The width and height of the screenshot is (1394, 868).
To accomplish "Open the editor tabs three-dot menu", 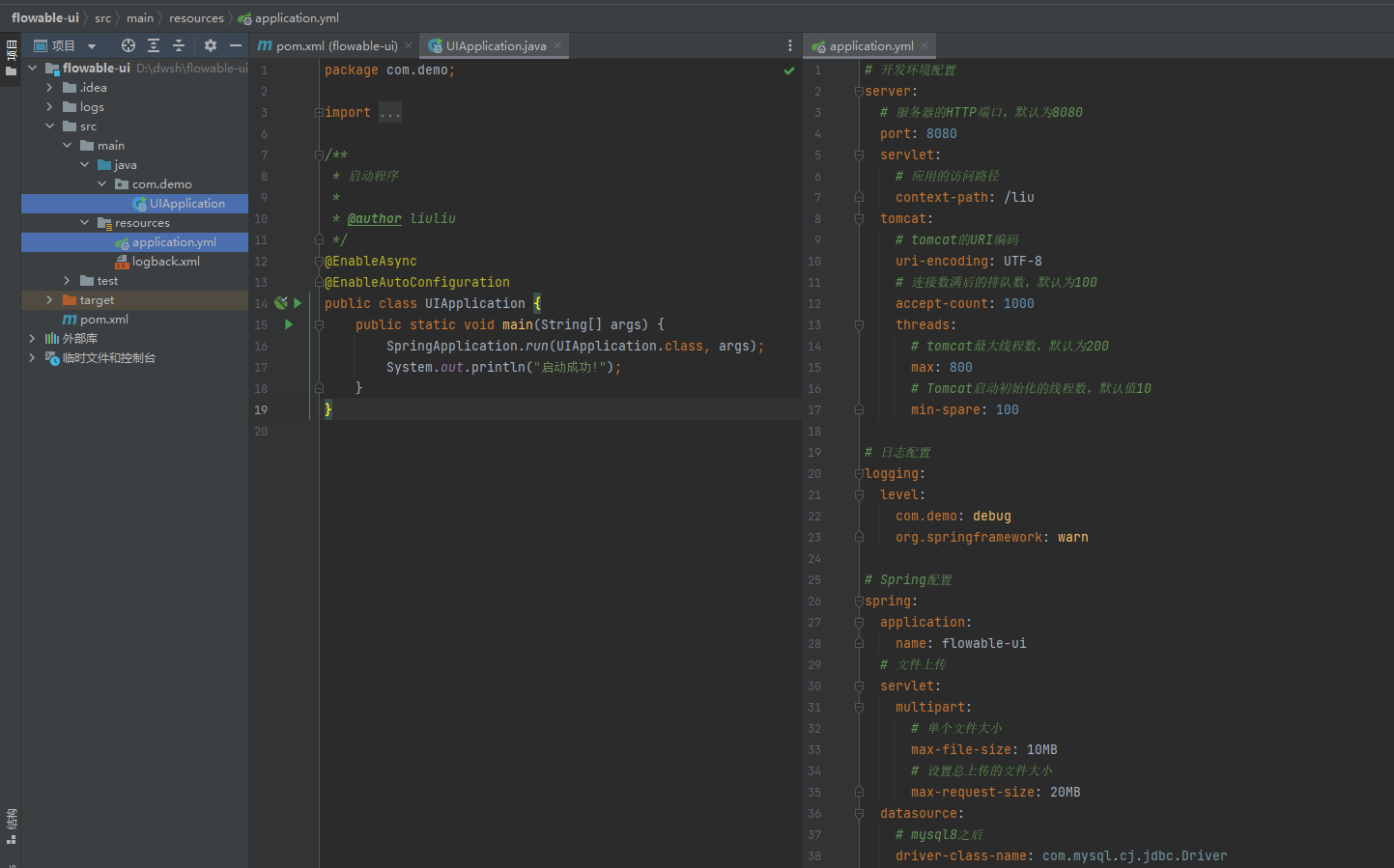I will [789, 45].
